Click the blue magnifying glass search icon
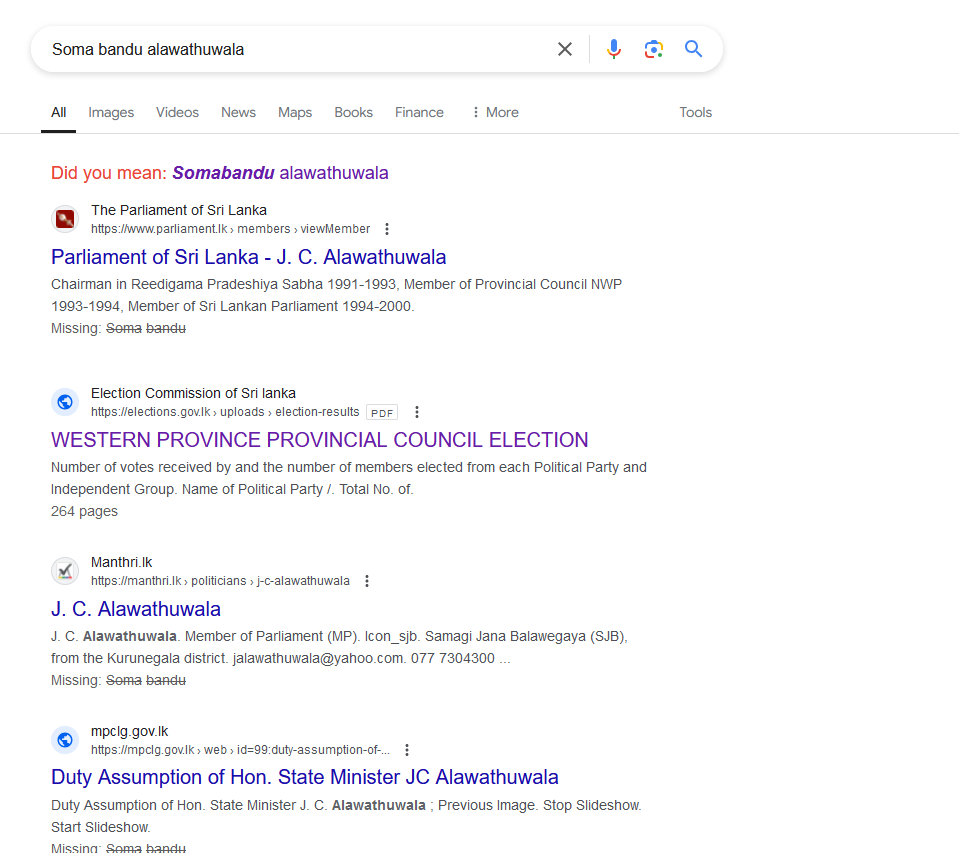This screenshot has width=959, height=853. [x=693, y=49]
